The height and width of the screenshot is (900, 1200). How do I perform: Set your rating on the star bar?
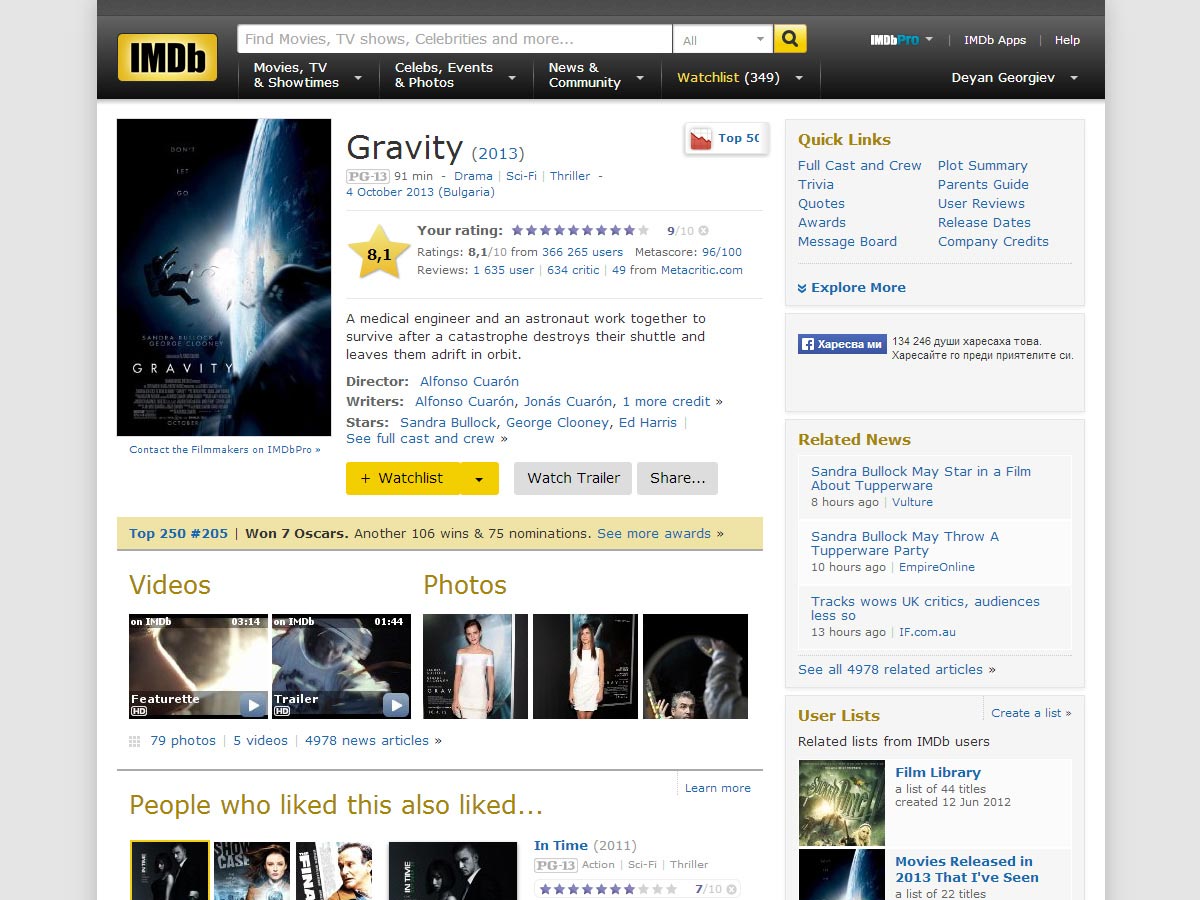(580, 231)
